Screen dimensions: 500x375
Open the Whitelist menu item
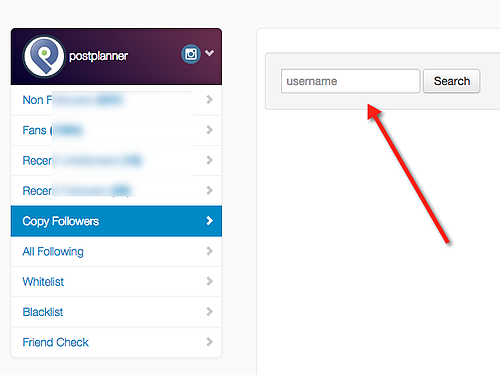(116, 282)
